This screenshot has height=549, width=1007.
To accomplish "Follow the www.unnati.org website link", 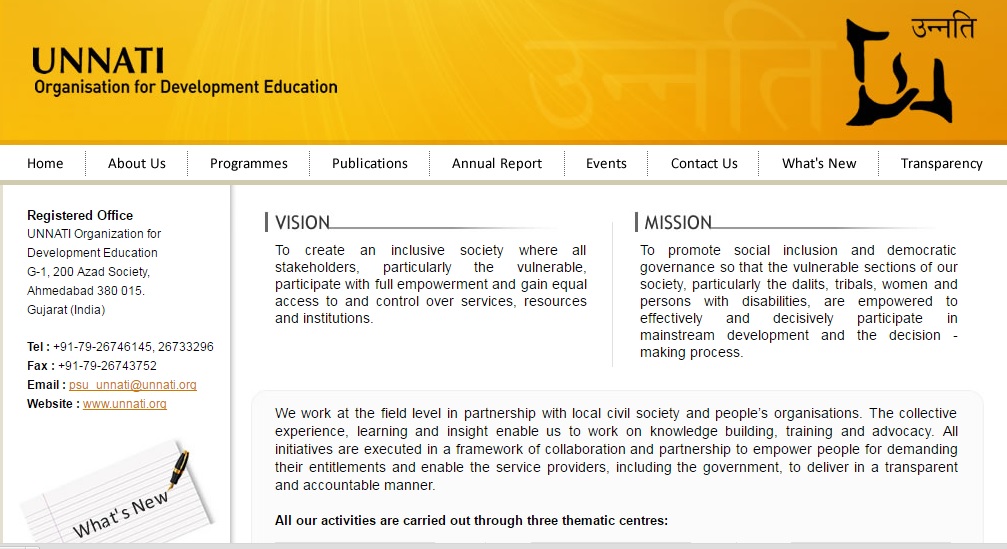I will pyautogui.click(x=125, y=404).
